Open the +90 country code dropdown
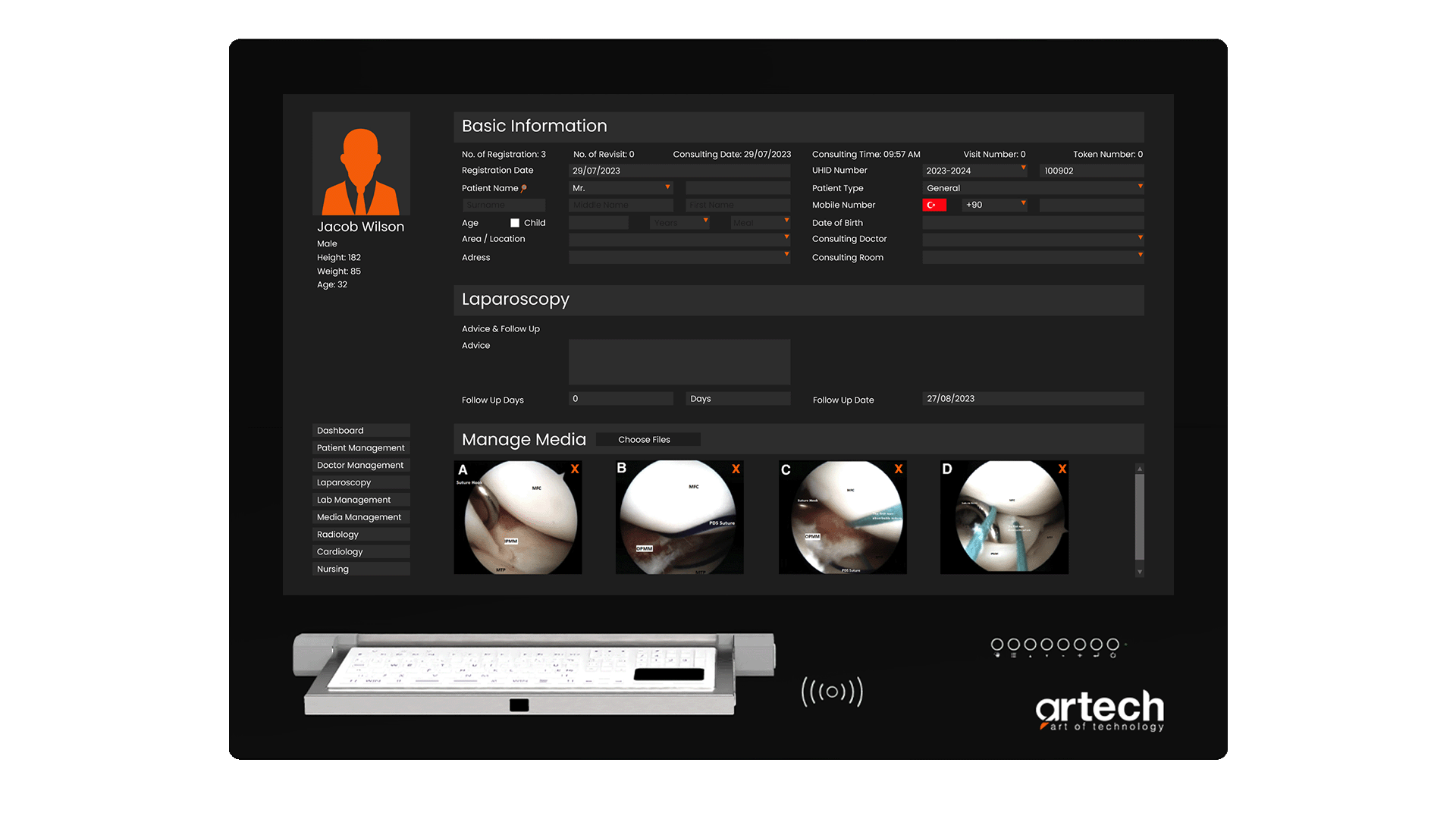Screen dimensions: 1456x819 coord(995,205)
